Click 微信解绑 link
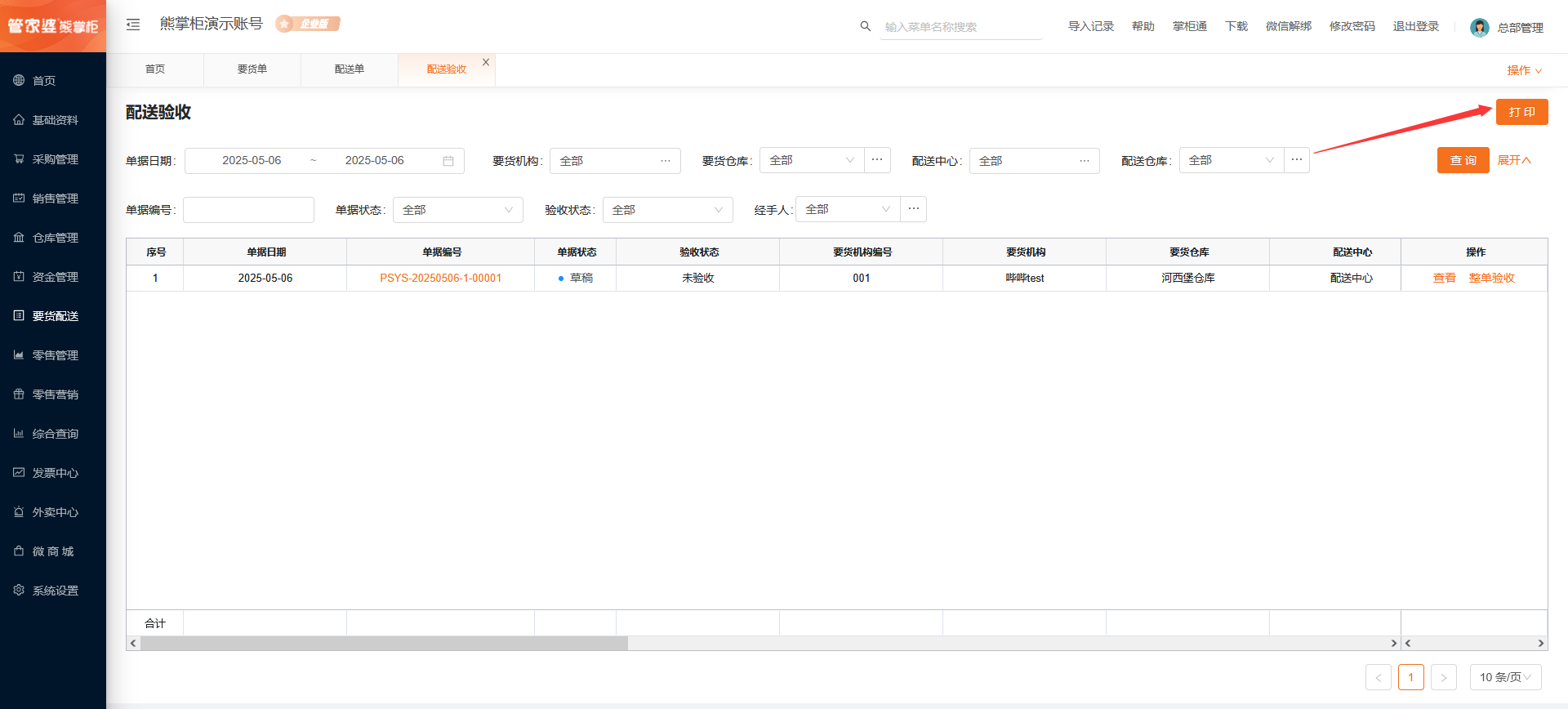1568x709 pixels. click(1289, 26)
